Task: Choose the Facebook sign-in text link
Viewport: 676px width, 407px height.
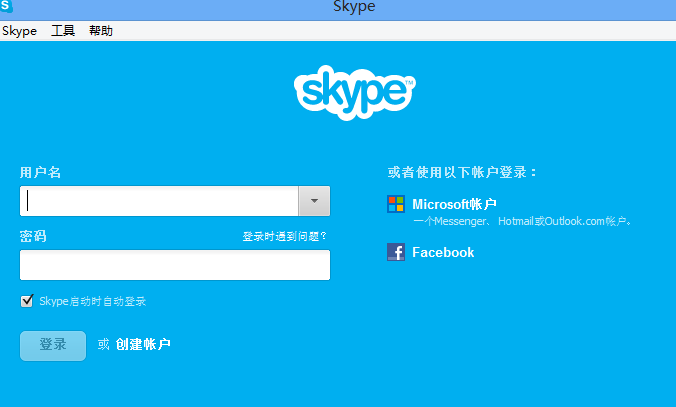Action: point(443,253)
